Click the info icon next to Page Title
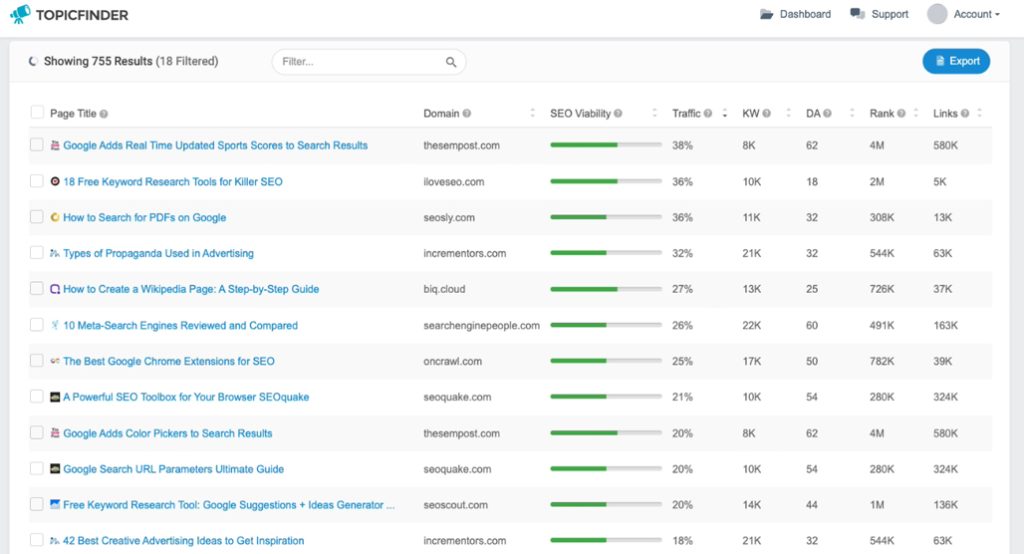The width and height of the screenshot is (1024, 554). [x=104, y=114]
